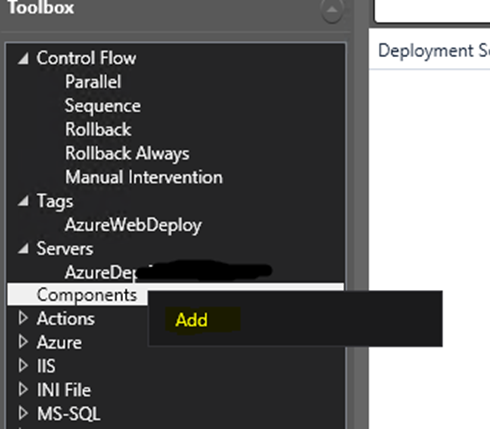The width and height of the screenshot is (490, 429).
Task: Select the AzureWebDeploy tag
Action: click(x=133, y=225)
